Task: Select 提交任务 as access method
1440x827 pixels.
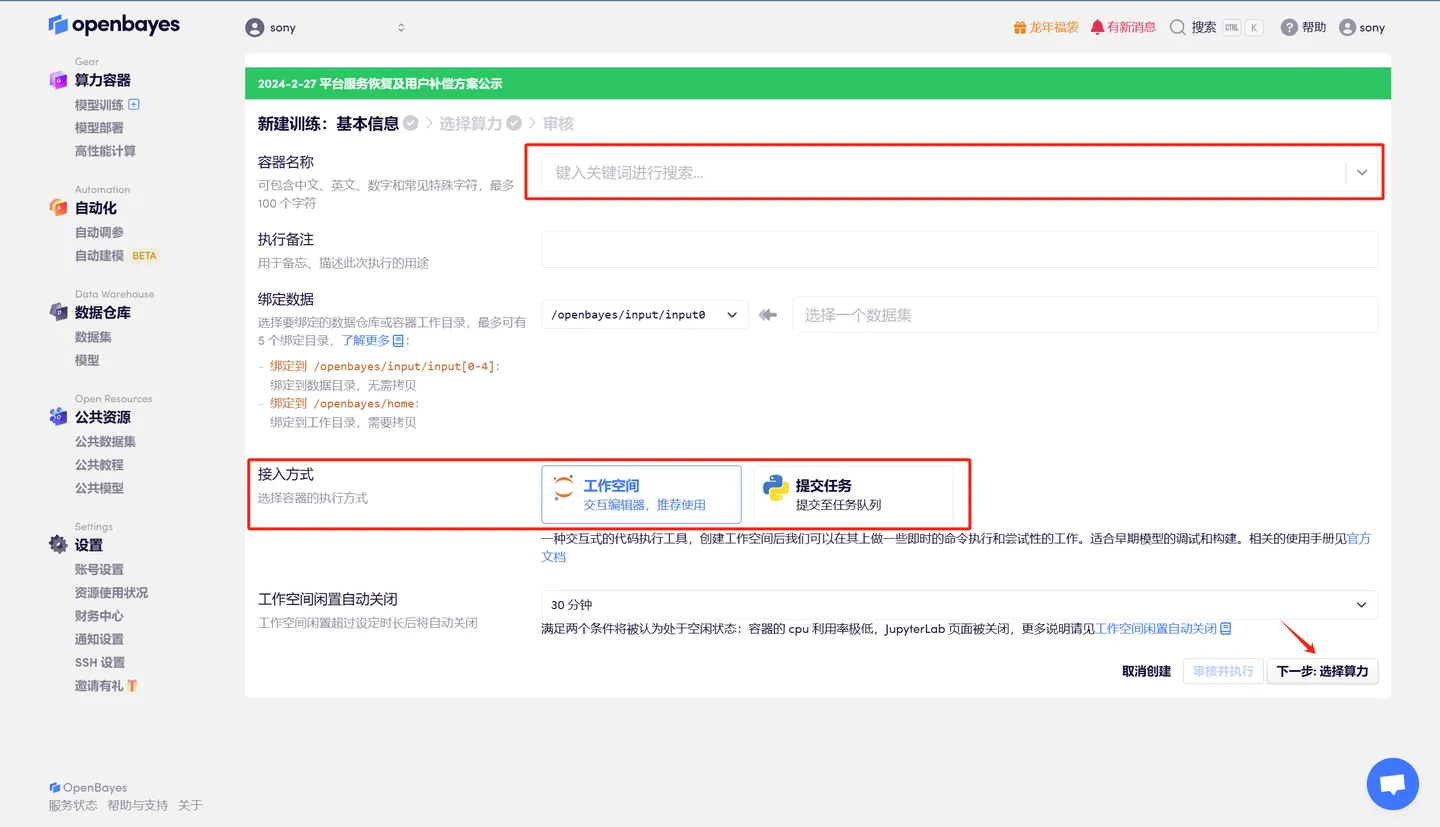Action: (x=850, y=493)
